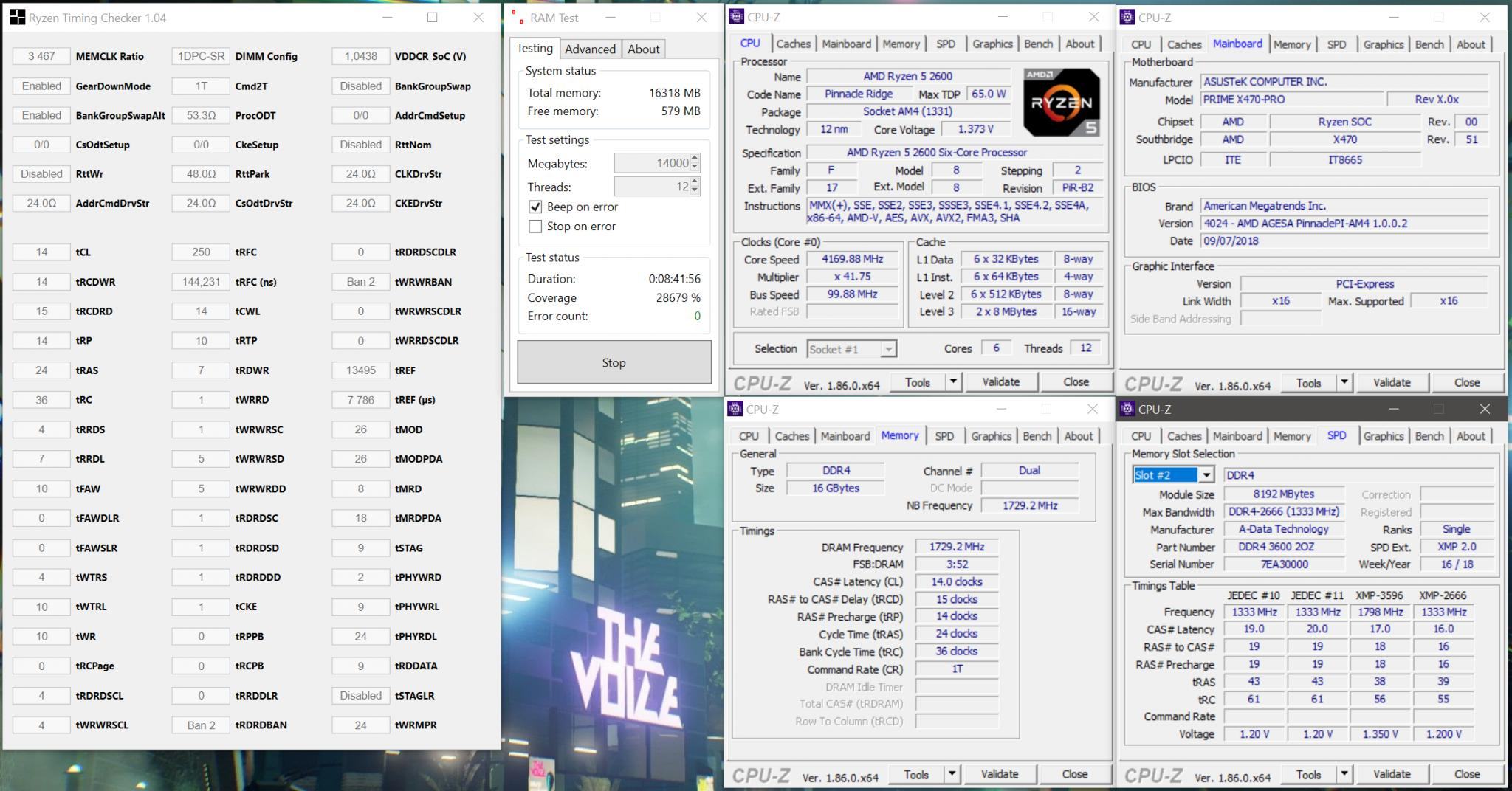Expand the Tools arrow in the CPU-Z Motherboard window
This screenshot has width=1512, height=791.
(1344, 382)
